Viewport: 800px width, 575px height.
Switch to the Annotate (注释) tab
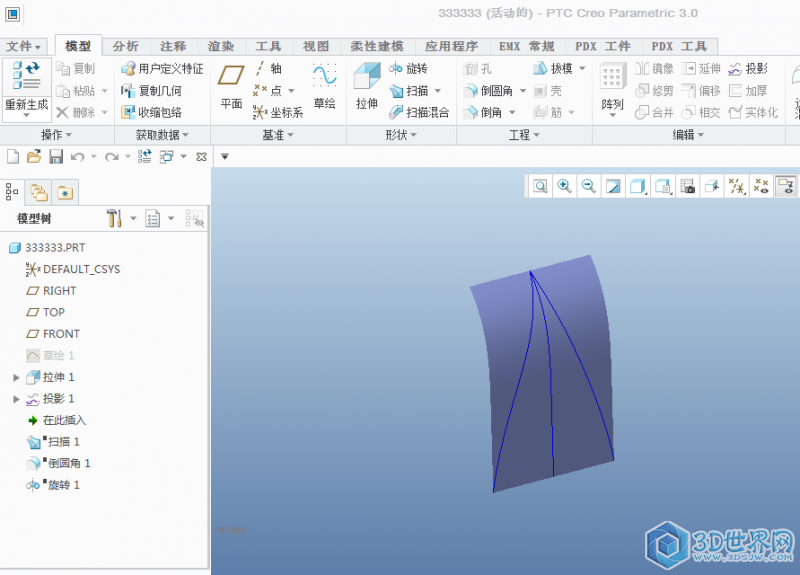[x=173, y=46]
